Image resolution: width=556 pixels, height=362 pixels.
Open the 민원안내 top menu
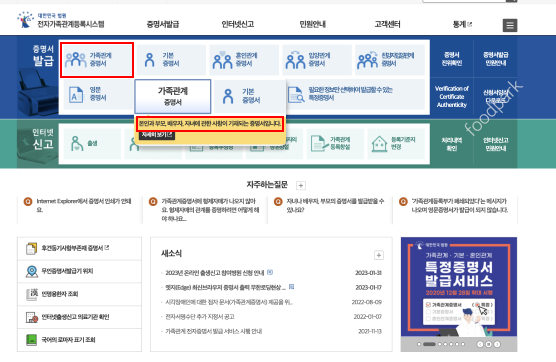312,24
